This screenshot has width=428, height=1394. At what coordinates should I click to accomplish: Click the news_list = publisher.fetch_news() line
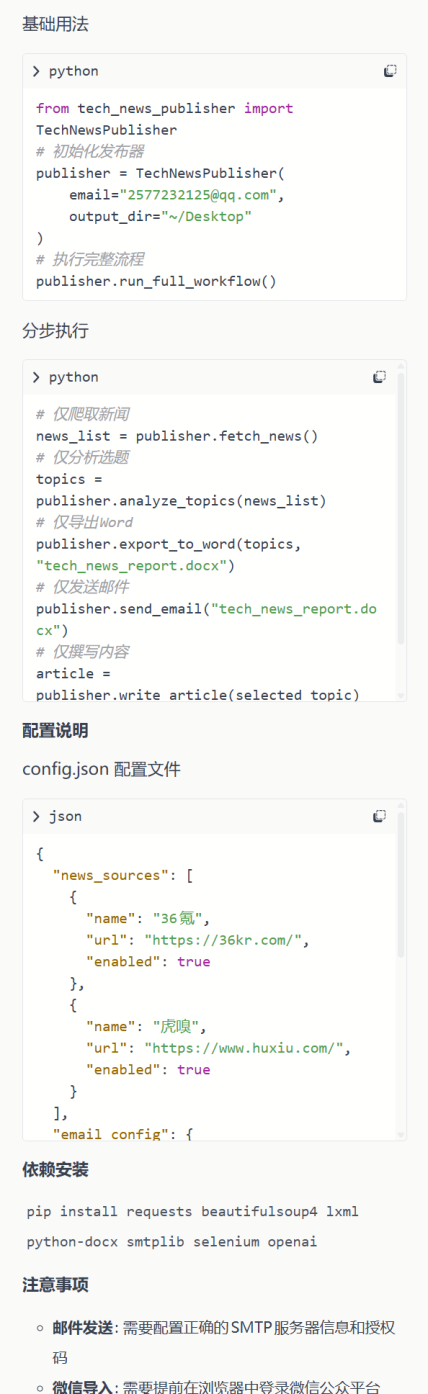[177, 435]
